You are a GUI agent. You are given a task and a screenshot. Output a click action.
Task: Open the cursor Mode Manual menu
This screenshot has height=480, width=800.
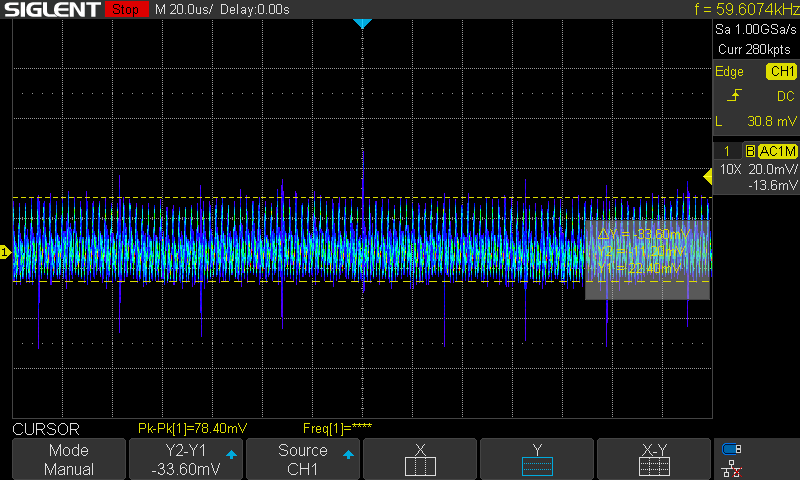(x=69, y=459)
